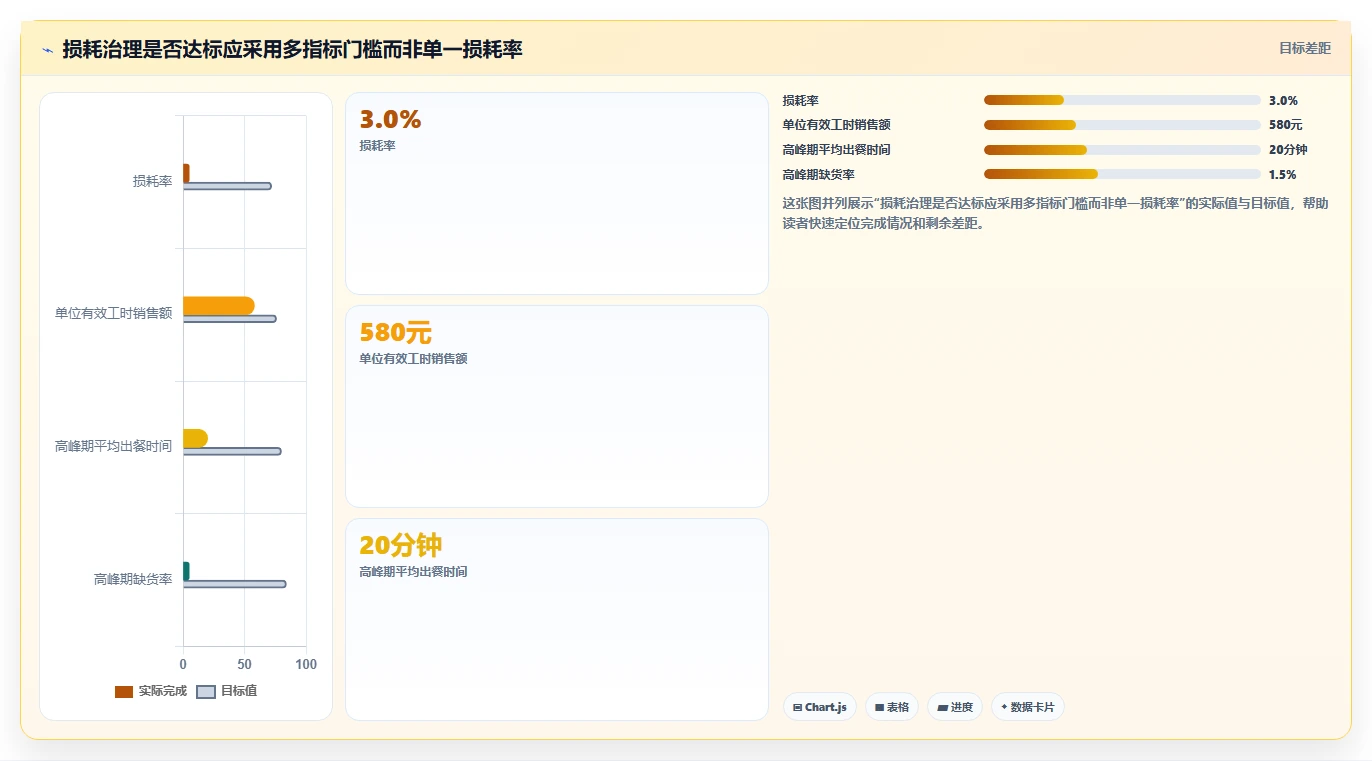Click the 损耗率 chart axis label
Image resolution: width=1372 pixels, height=761 pixels.
153,181
